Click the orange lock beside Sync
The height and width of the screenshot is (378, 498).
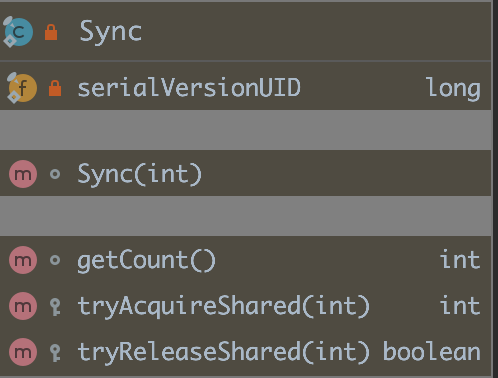51,32
